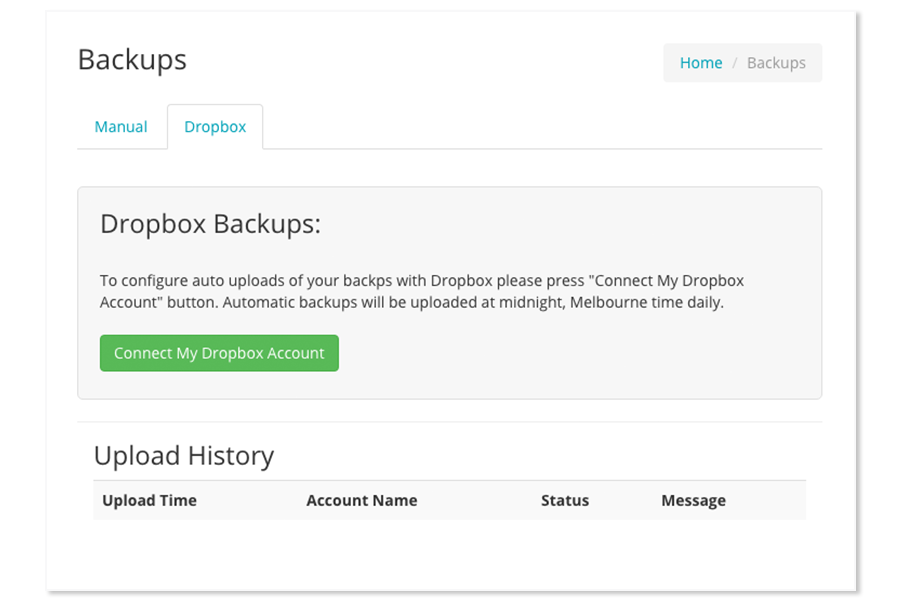The image size is (900, 600).
Task: Click the Status column header
Action: (565, 501)
